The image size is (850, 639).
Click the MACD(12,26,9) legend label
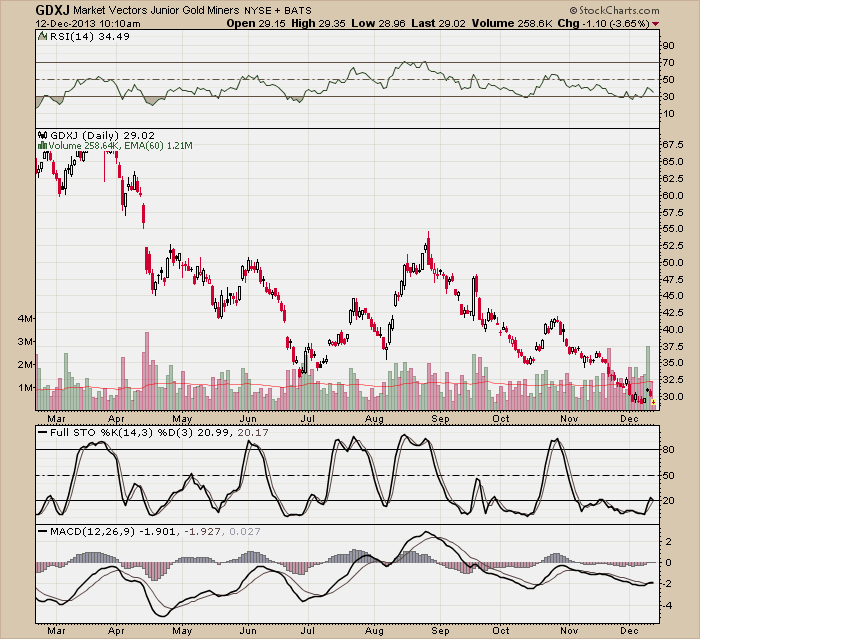coord(92,532)
